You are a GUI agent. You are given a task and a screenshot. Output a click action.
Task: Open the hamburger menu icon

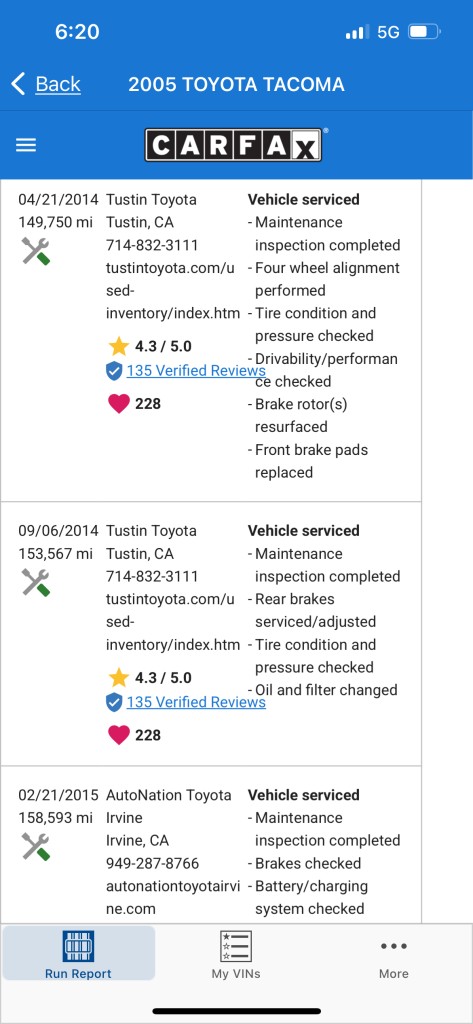(25, 145)
